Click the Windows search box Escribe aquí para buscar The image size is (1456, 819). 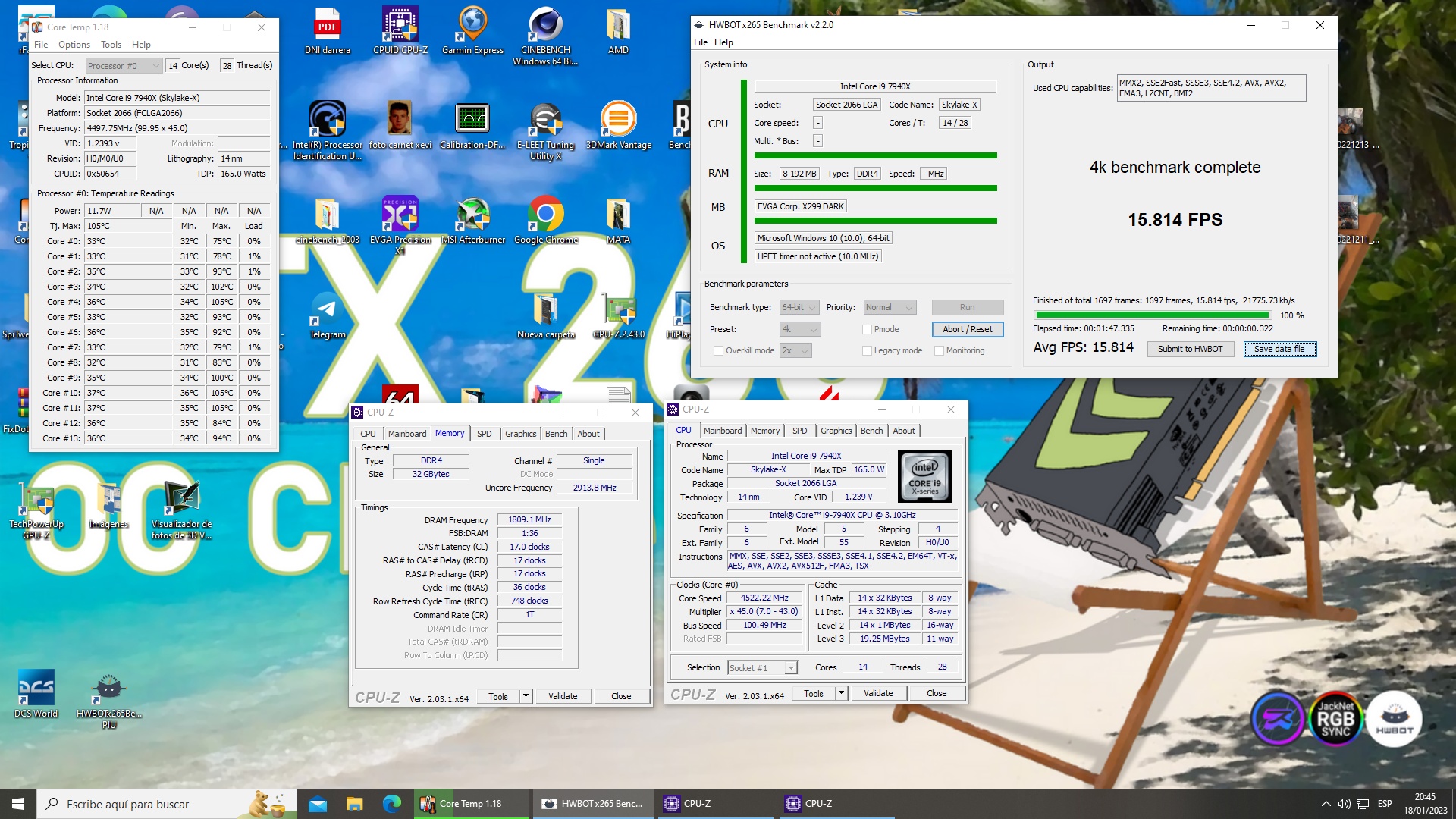coord(165,804)
